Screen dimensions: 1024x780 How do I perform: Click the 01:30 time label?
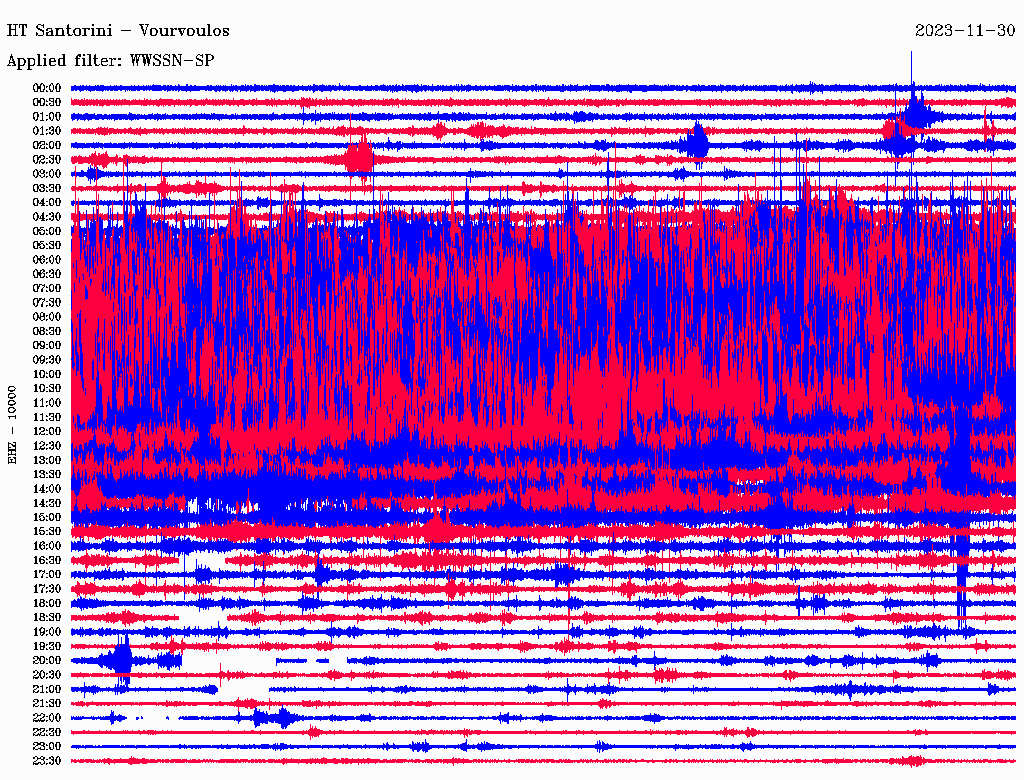(47, 131)
